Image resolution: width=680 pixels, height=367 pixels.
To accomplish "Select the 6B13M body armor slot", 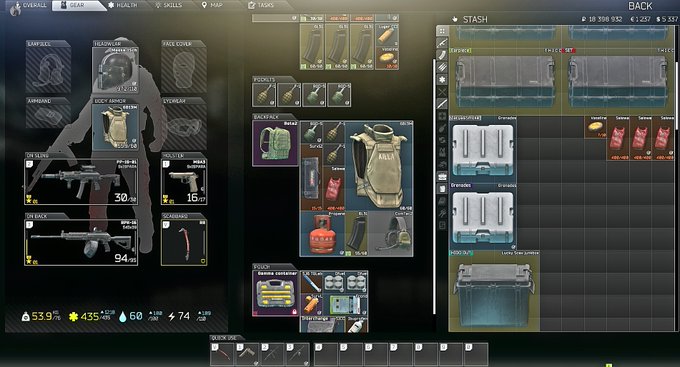I will click(x=115, y=127).
